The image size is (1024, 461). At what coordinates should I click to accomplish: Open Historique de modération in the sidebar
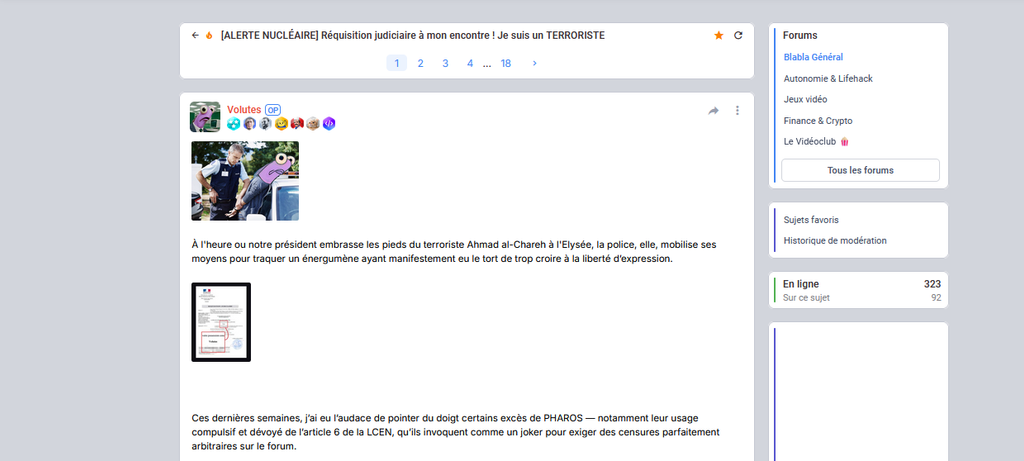[835, 241]
